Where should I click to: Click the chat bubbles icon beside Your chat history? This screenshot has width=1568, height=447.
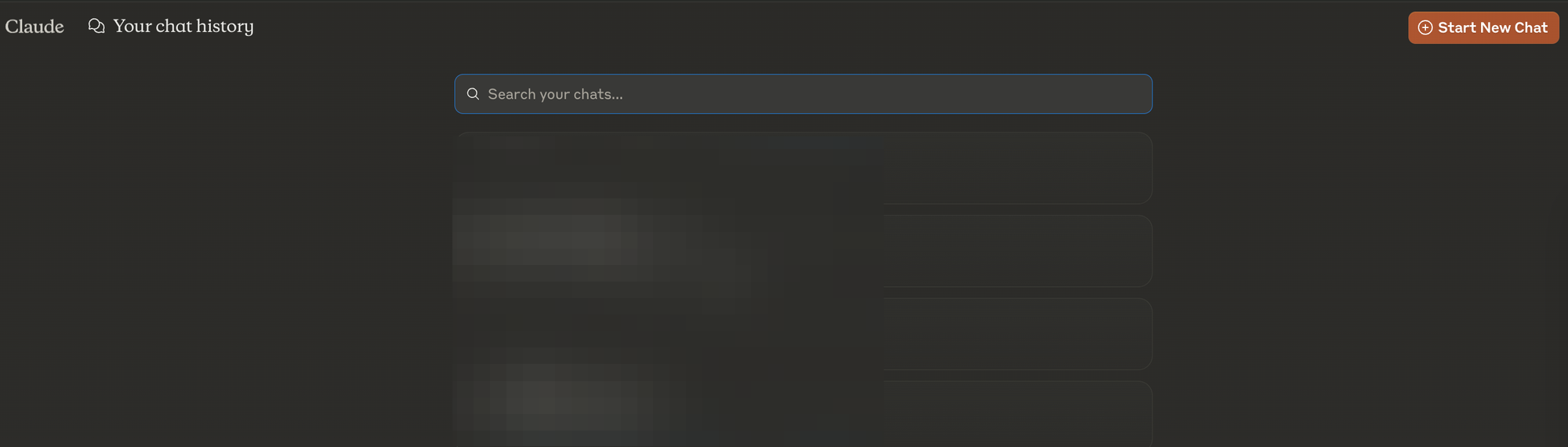[96, 26]
